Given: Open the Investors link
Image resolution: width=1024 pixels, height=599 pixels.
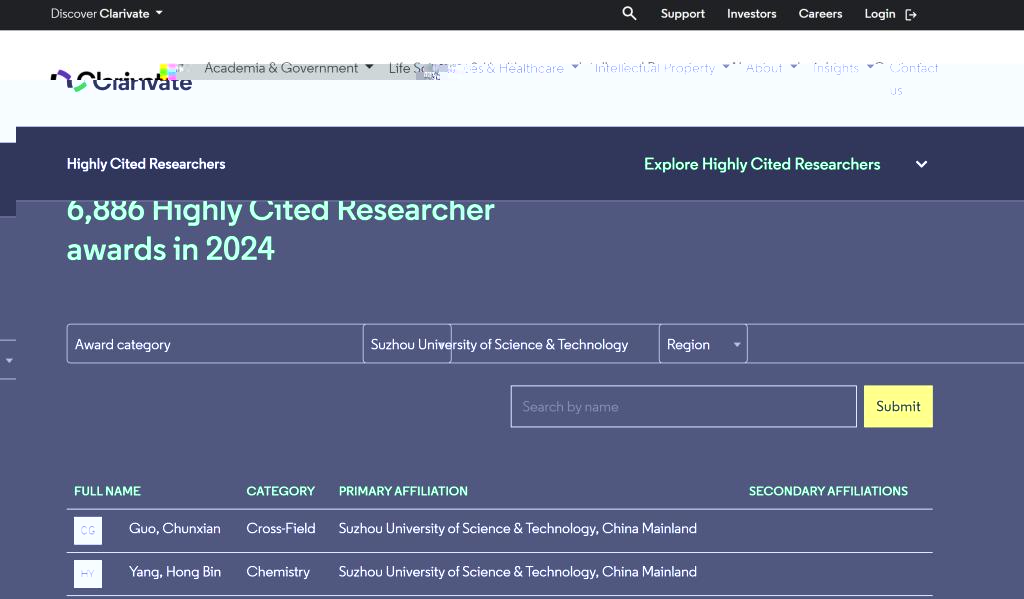Looking at the screenshot, I should click(752, 14).
